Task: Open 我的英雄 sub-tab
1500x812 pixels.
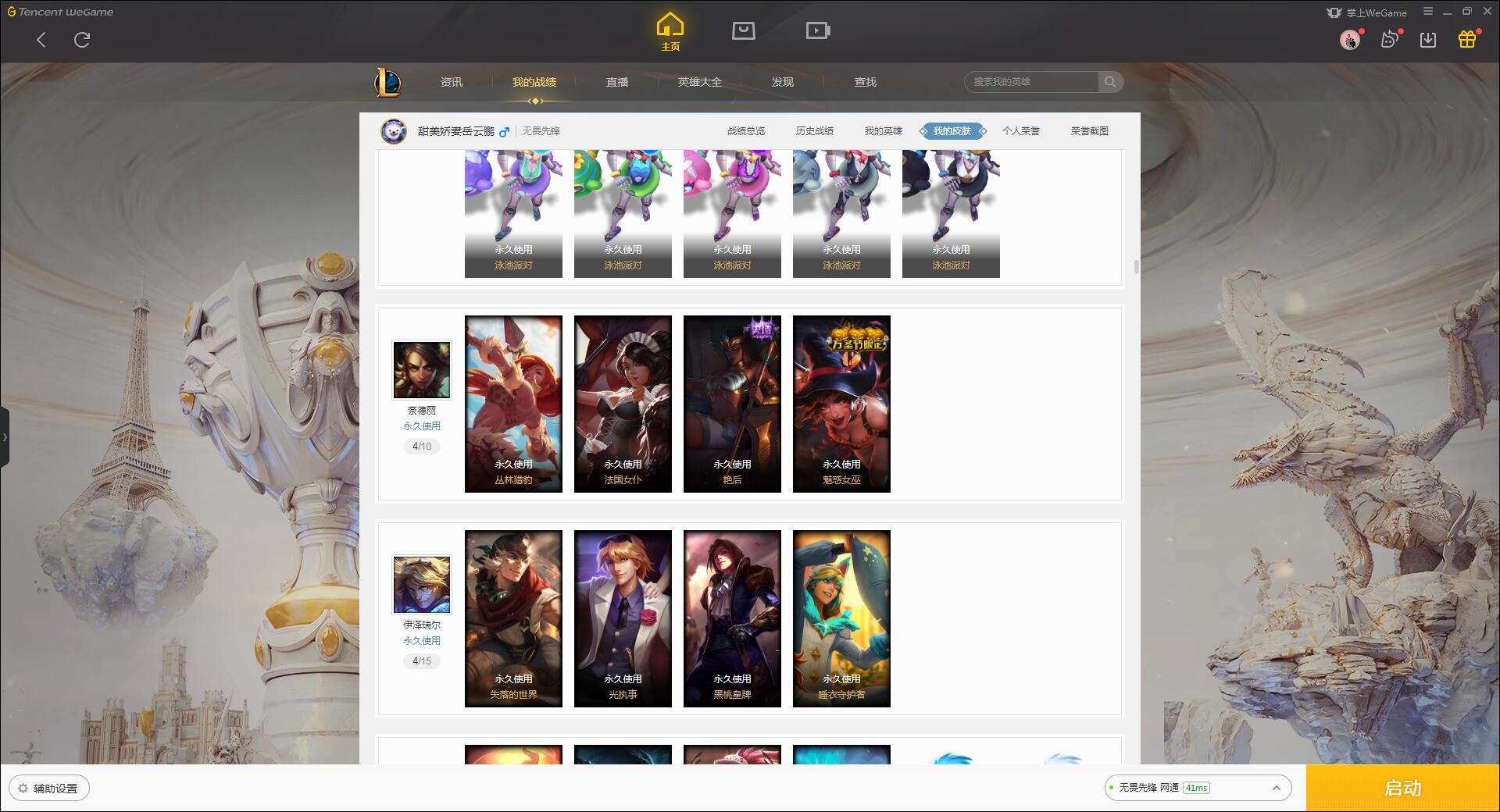Action: coord(884,131)
